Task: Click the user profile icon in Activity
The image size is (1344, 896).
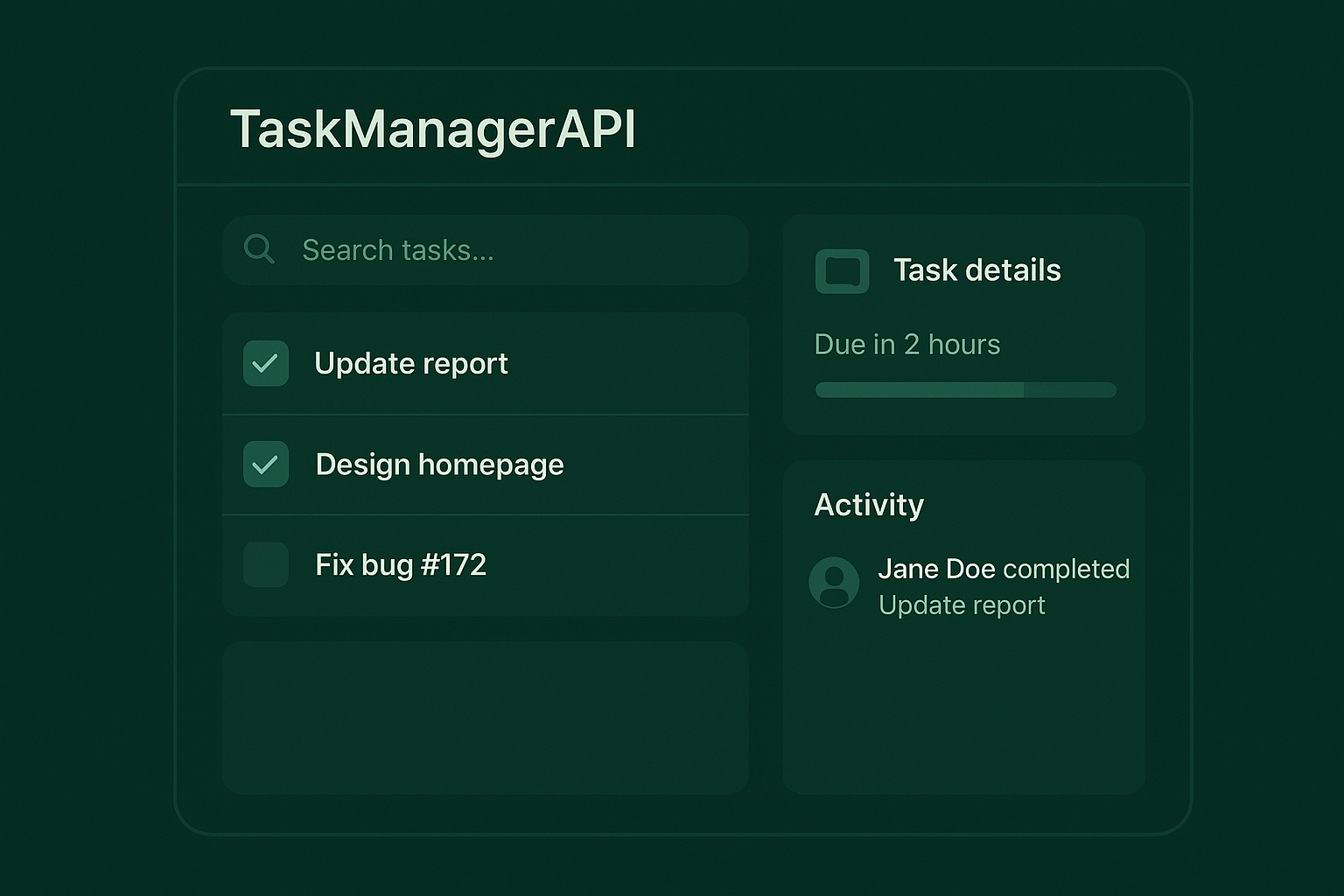Action: pyautogui.click(x=834, y=583)
